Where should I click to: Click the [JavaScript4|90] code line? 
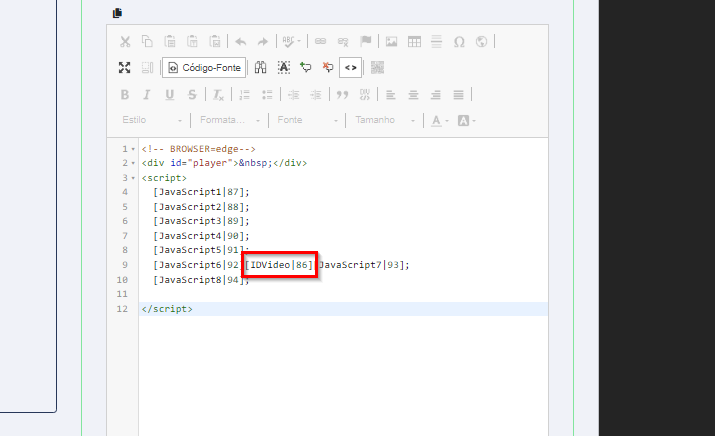(x=202, y=236)
